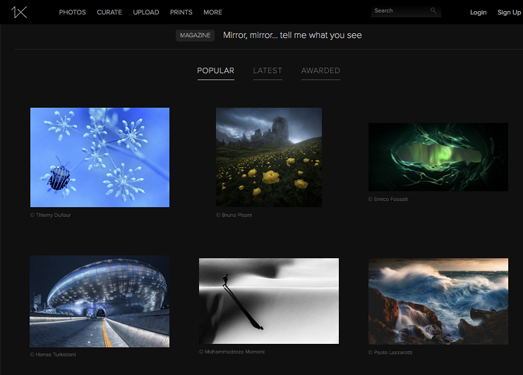Open the yellow flowers mountain photo
This screenshot has width=523, height=375.
(269, 157)
